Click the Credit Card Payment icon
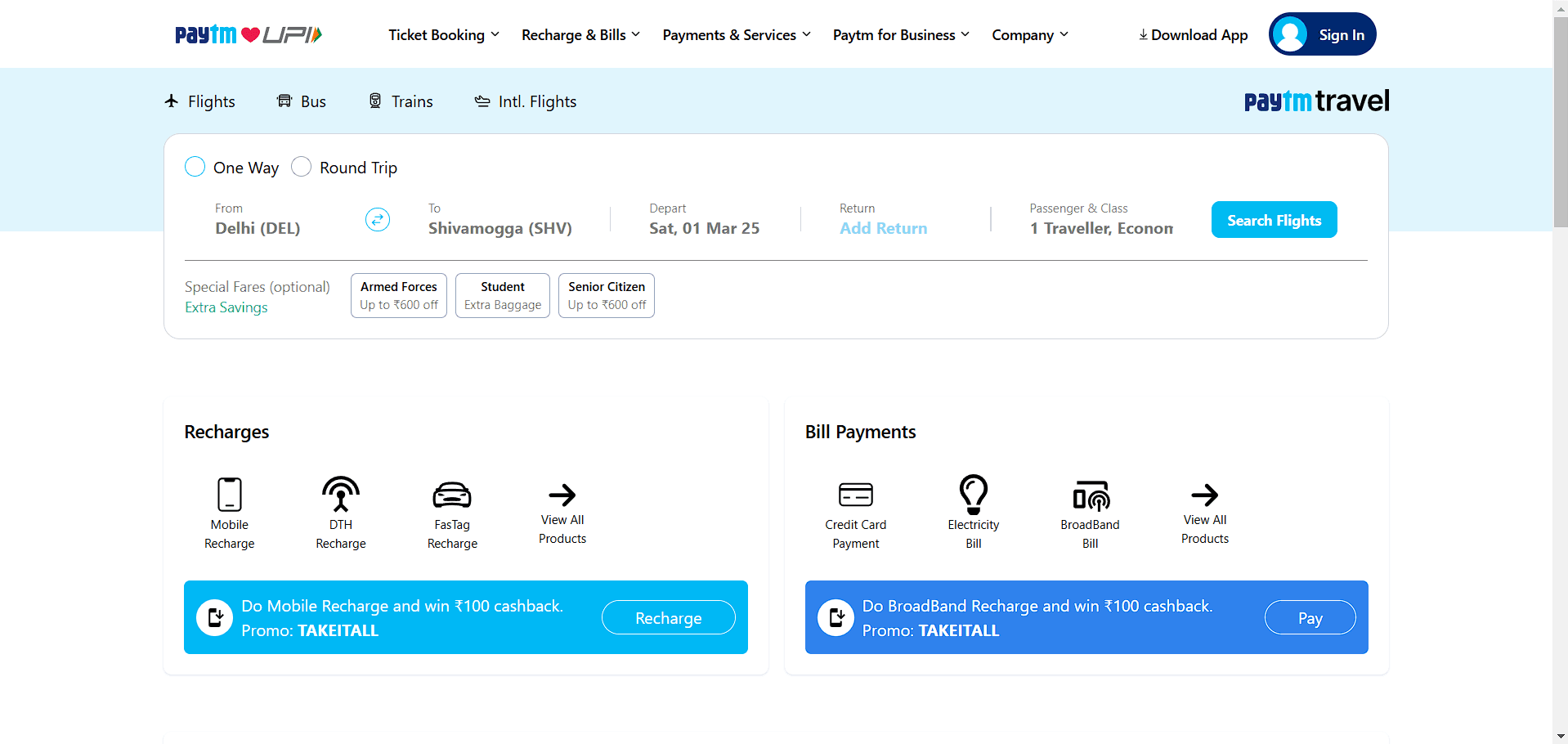The image size is (1568, 744). [855, 495]
